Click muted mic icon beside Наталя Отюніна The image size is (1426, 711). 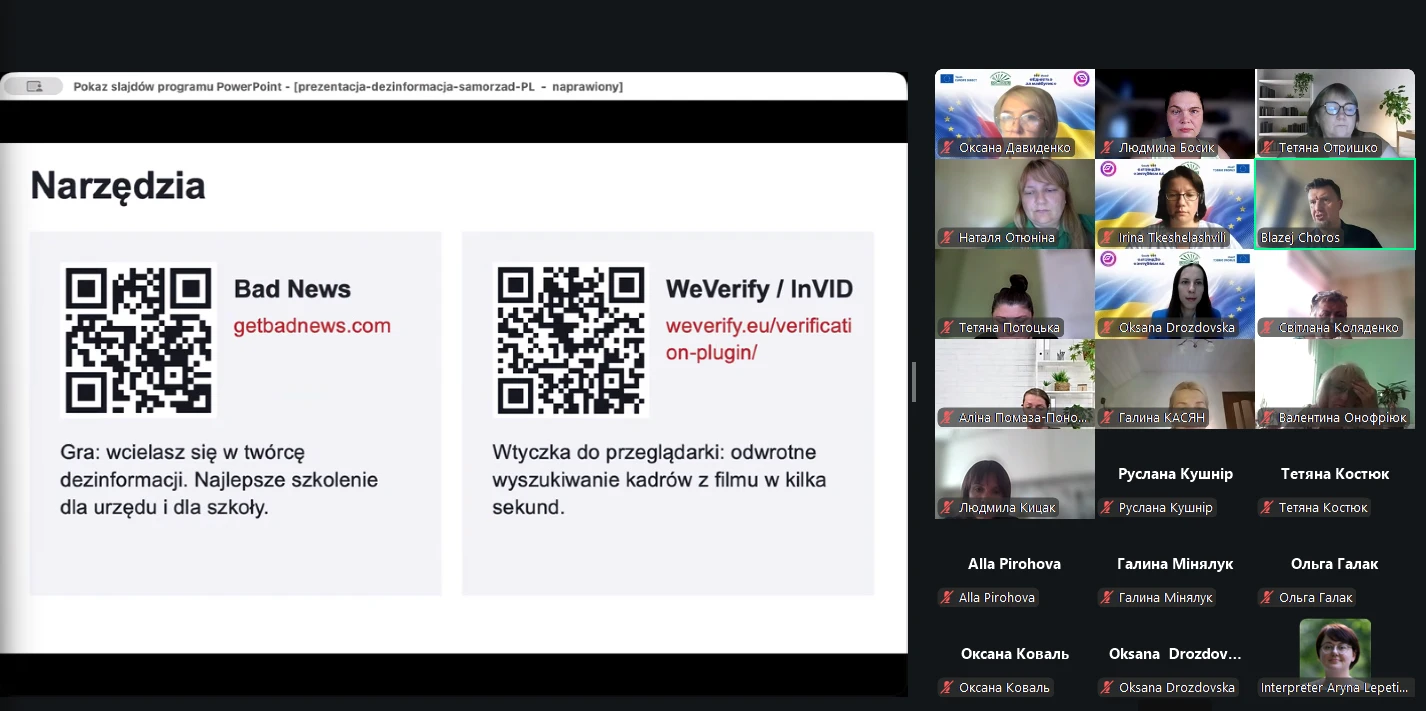947,238
